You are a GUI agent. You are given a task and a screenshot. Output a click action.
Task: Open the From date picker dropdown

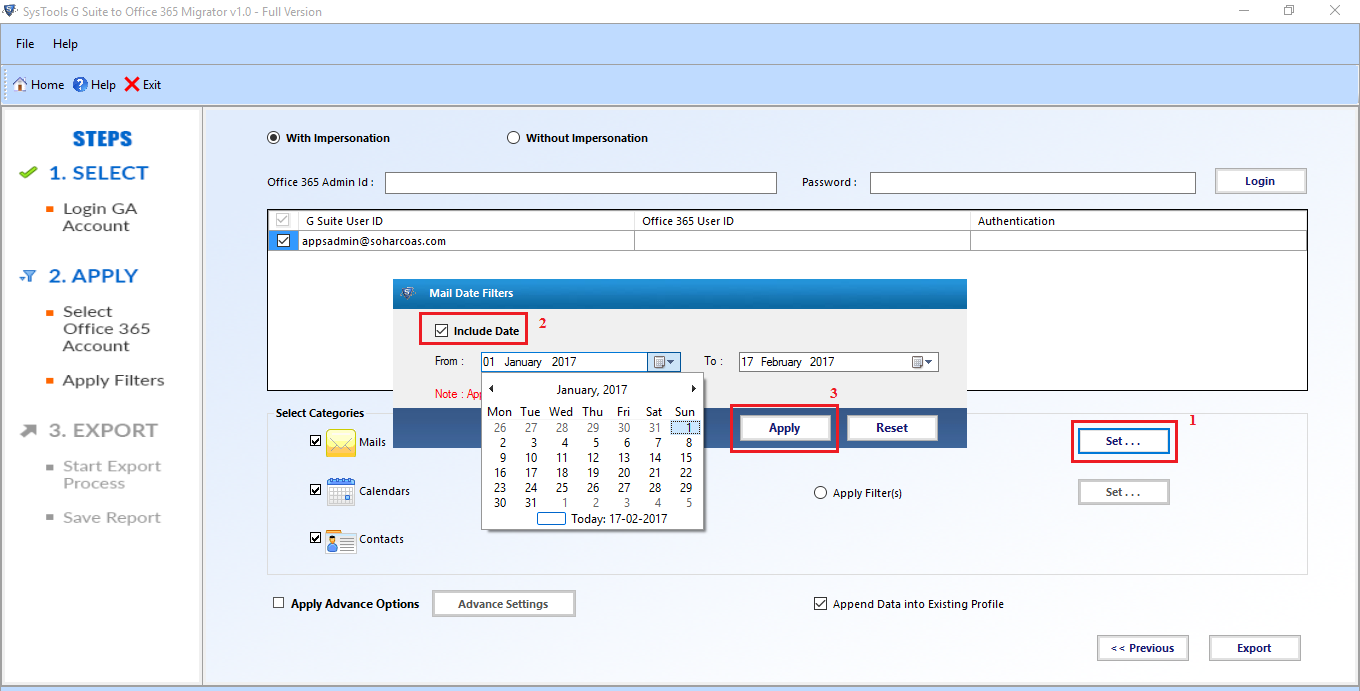click(665, 362)
